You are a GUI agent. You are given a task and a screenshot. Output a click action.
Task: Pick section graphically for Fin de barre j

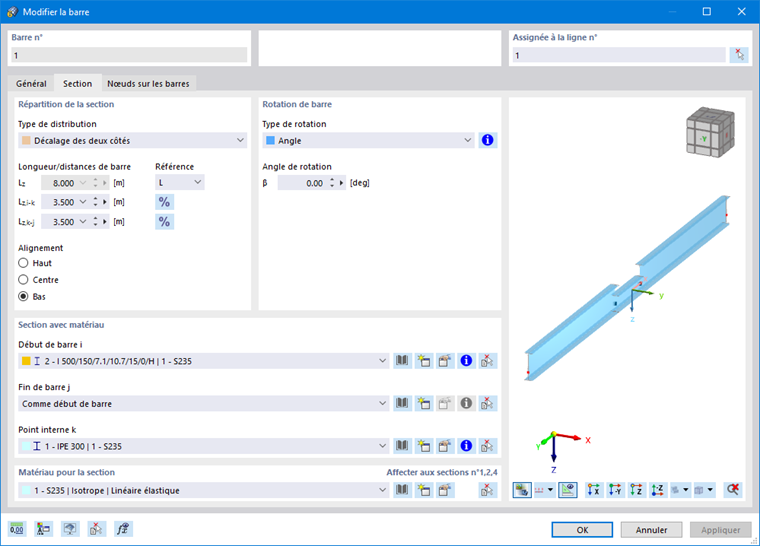(487, 403)
